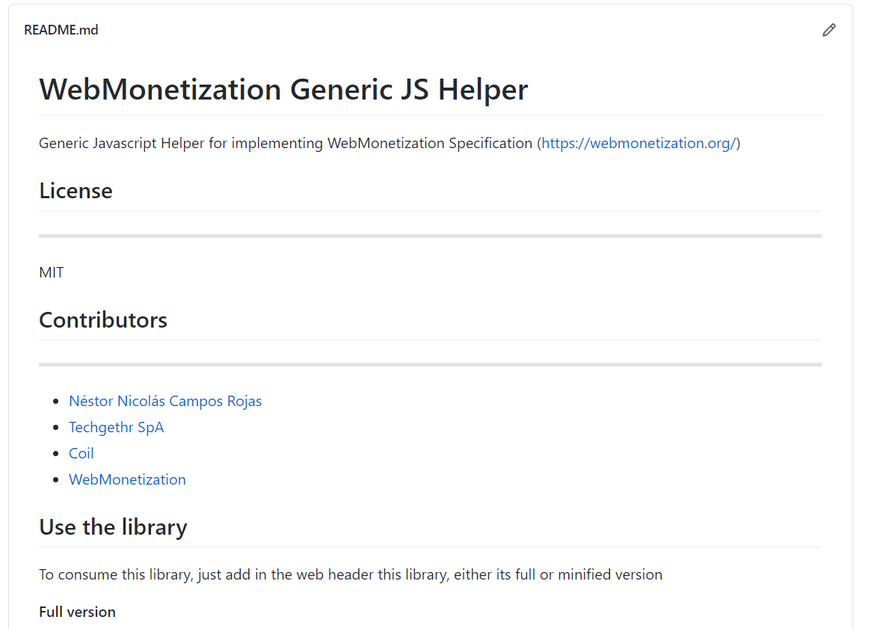The height and width of the screenshot is (629, 880).
Task: Visit the Techgethr SpA link
Action: click(116, 427)
